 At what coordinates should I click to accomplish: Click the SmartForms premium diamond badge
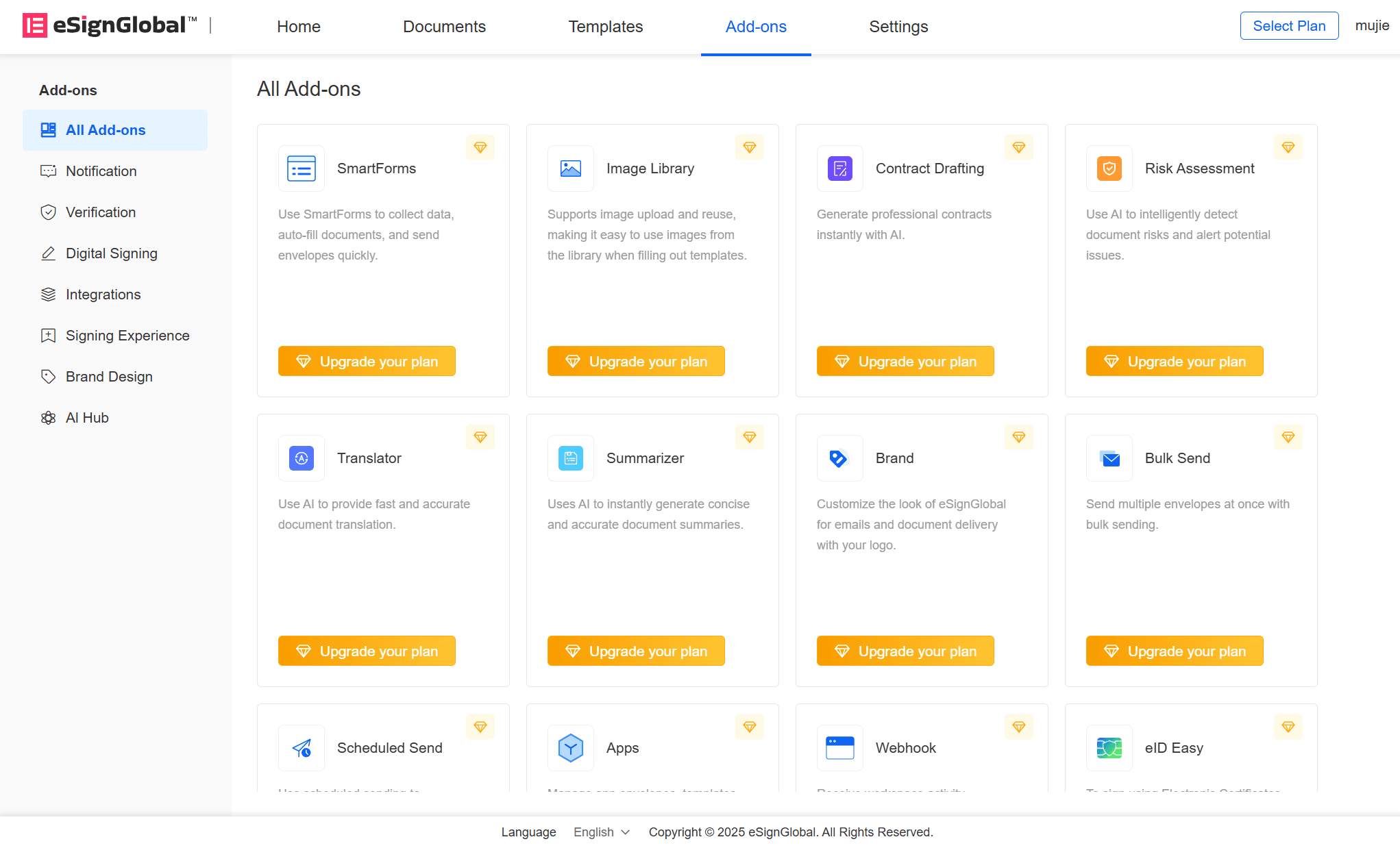tap(480, 147)
